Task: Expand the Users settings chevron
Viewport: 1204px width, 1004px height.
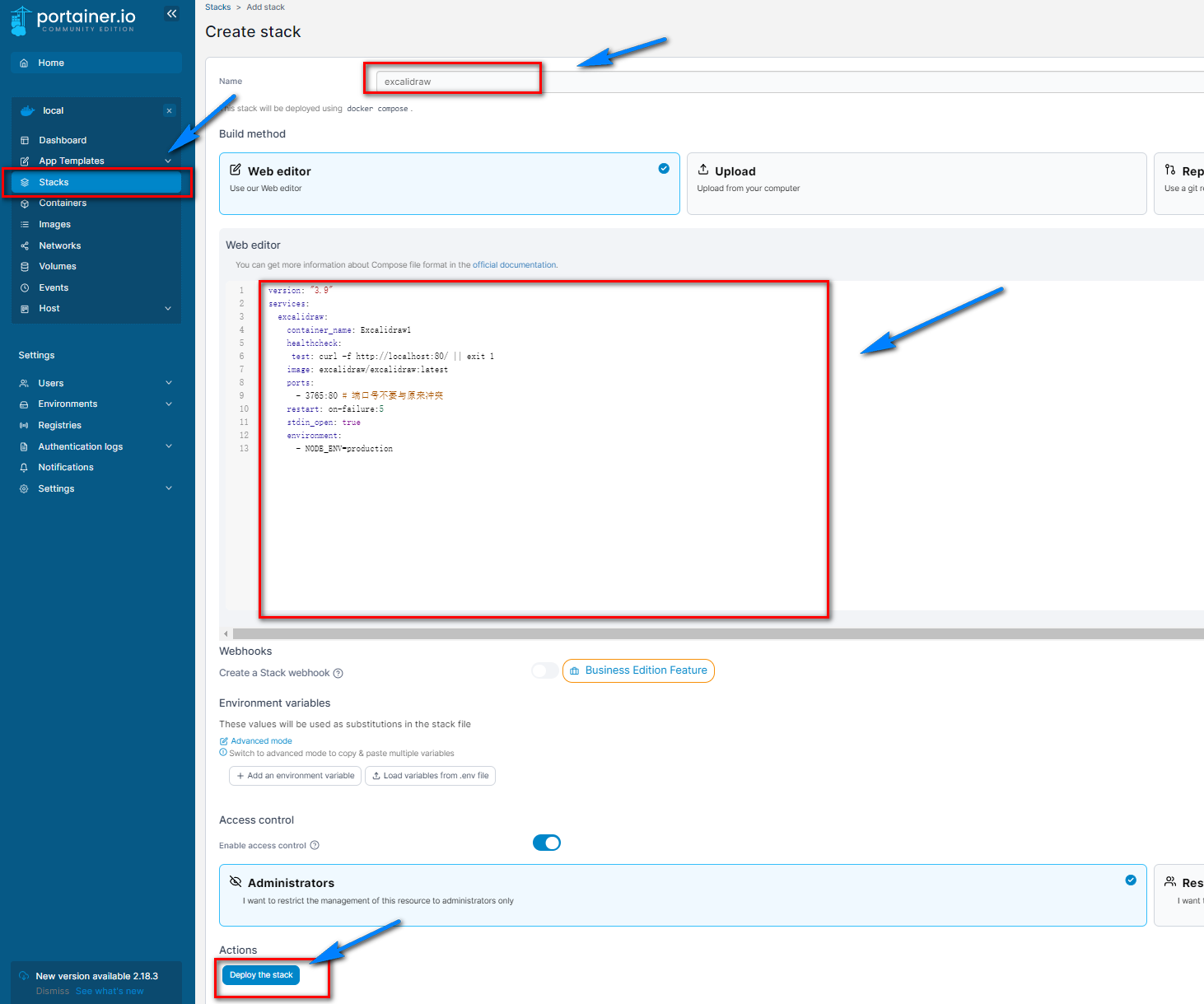Action: (x=168, y=383)
